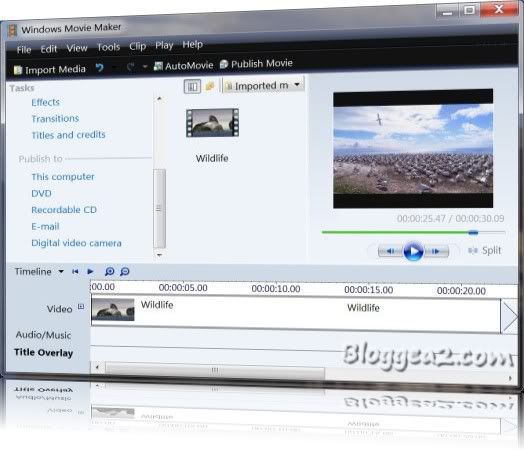Open the View menu
This screenshot has width=524, height=450.
pos(77,48)
